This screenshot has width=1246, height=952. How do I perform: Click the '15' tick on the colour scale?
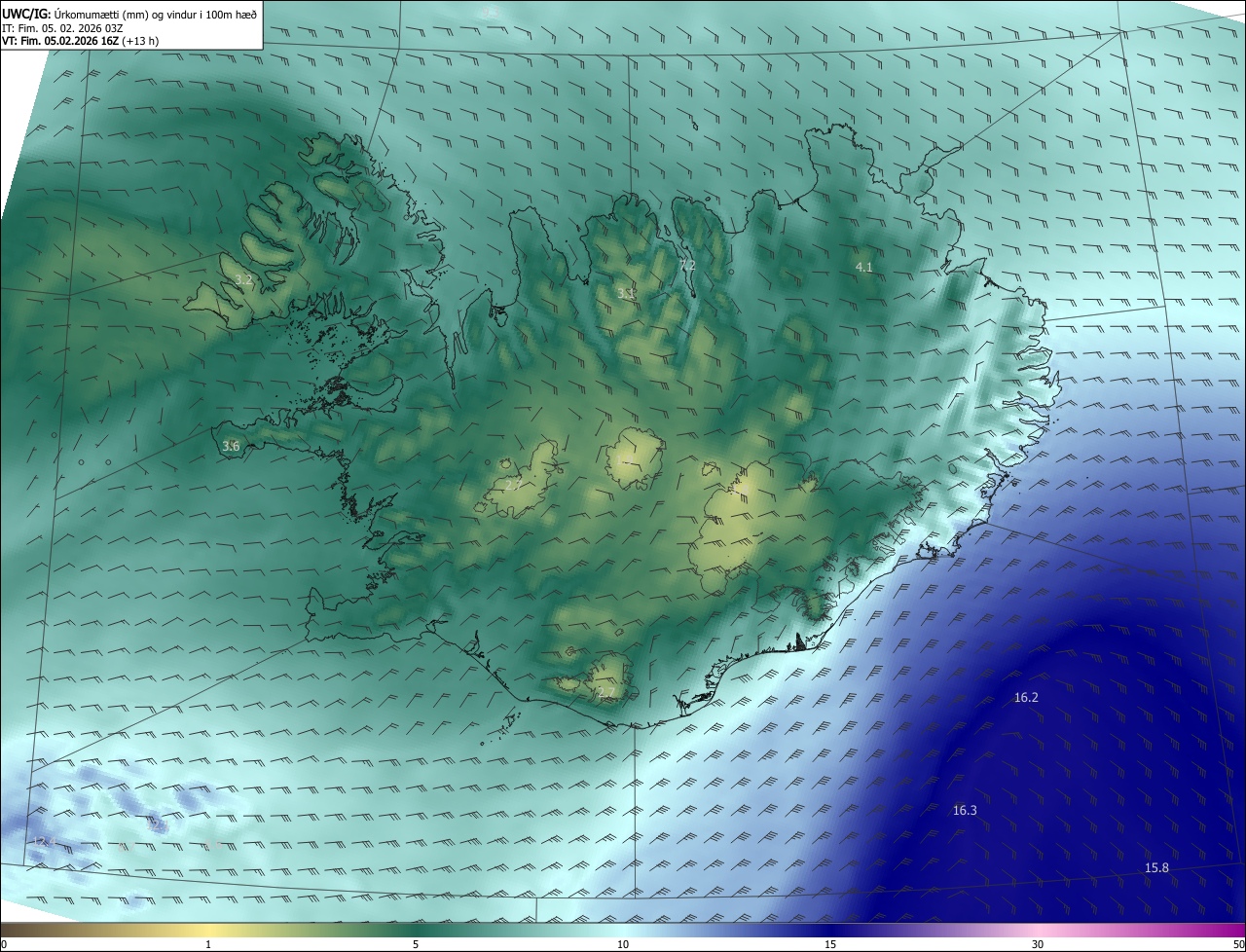(830, 944)
